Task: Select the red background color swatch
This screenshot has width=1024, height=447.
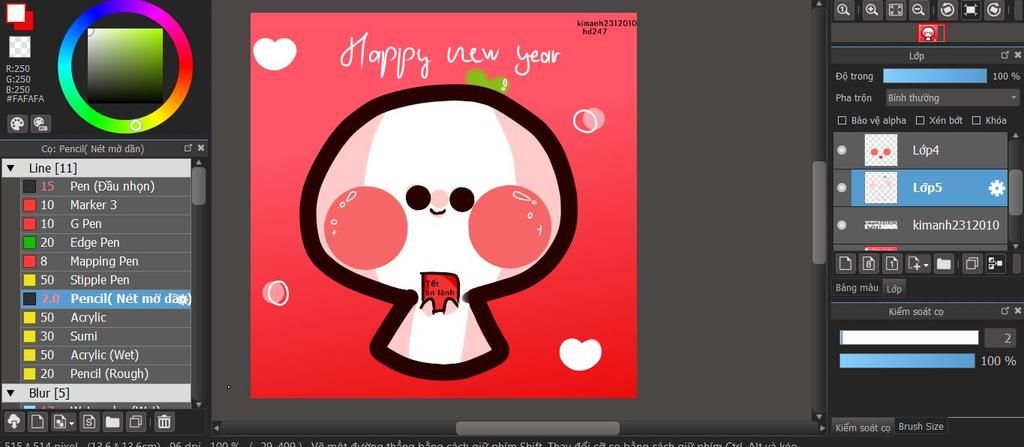Action: coord(28,23)
